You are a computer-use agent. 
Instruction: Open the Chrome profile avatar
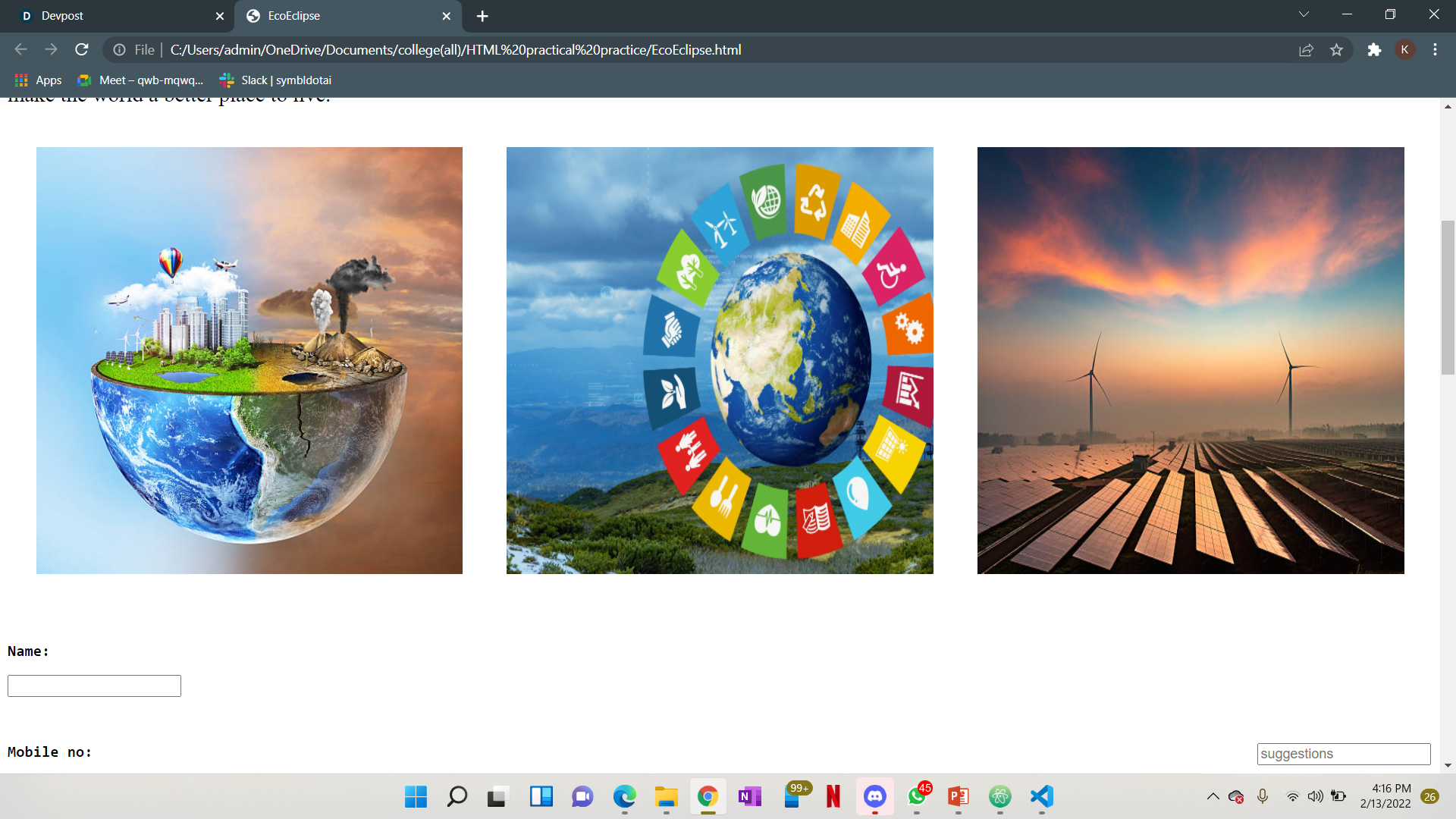[x=1406, y=49]
